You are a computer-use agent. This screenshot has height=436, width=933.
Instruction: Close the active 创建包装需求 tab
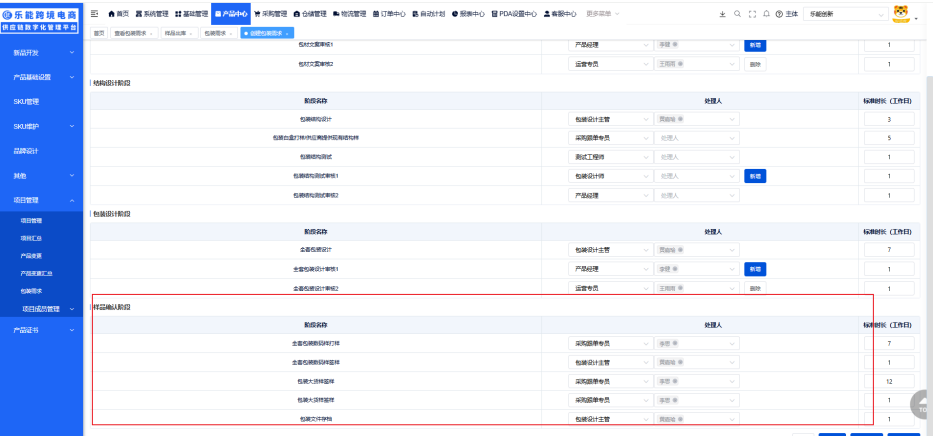coord(288,33)
